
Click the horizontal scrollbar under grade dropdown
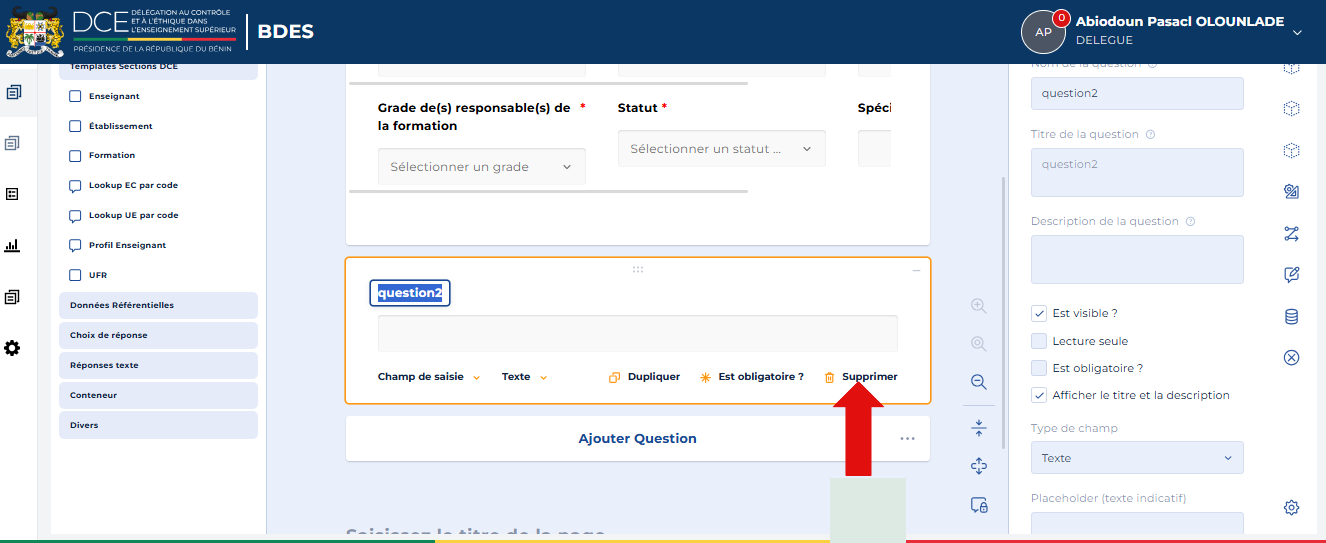[547, 191]
